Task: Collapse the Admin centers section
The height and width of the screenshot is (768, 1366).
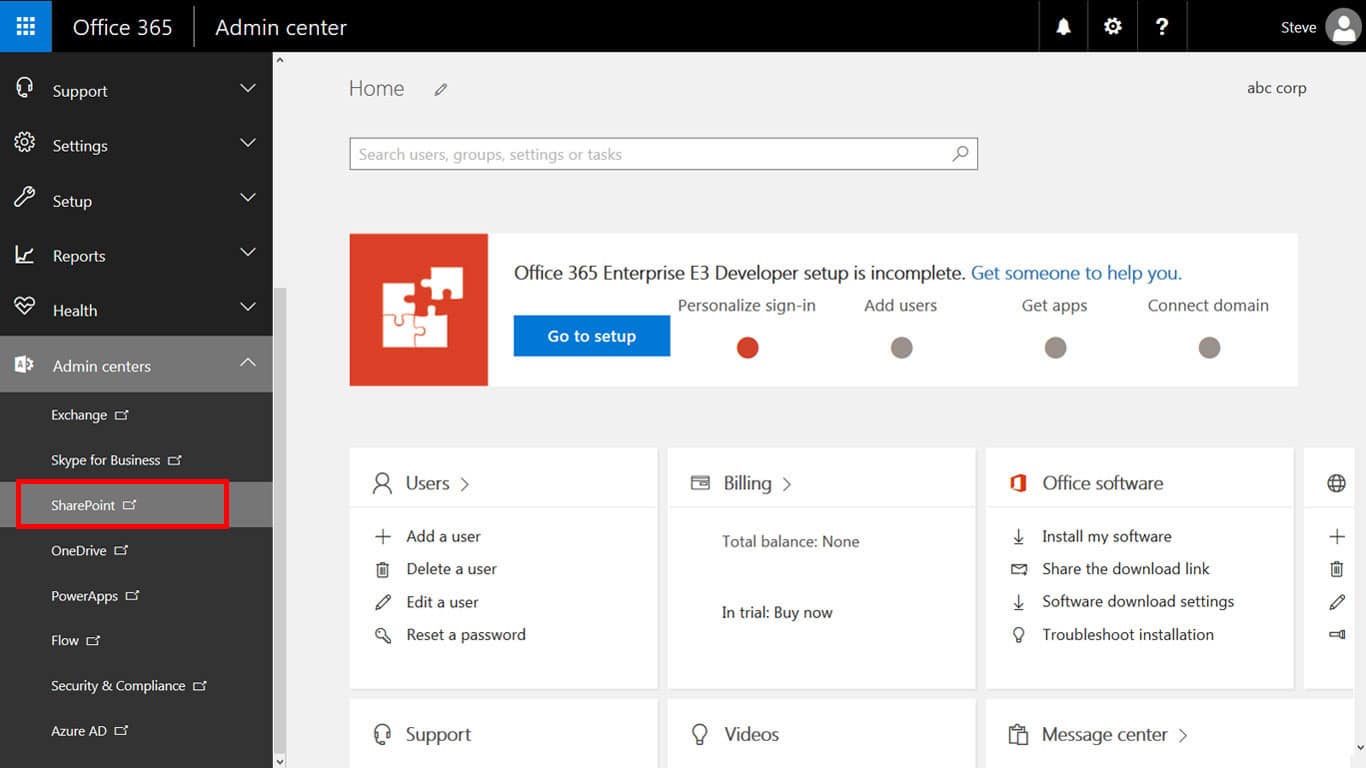Action: (x=248, y=364)
